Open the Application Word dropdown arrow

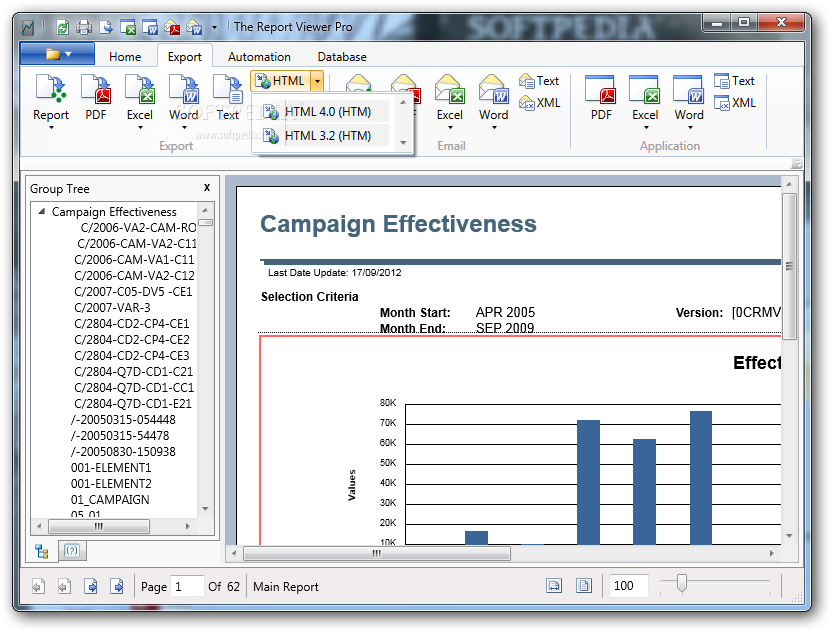coord(690,128)
